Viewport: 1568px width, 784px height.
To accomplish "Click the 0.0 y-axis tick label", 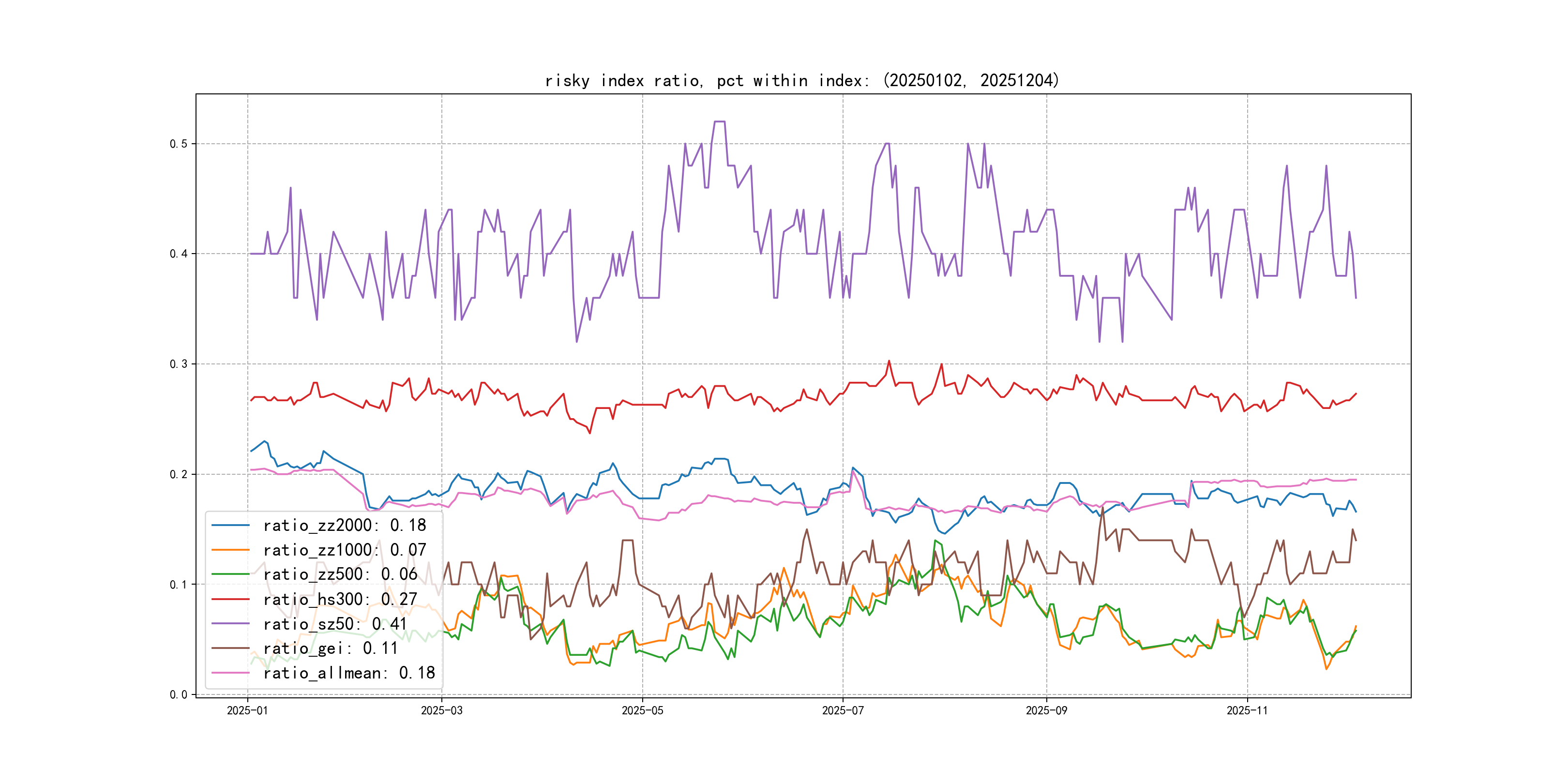I will [179, 694].
